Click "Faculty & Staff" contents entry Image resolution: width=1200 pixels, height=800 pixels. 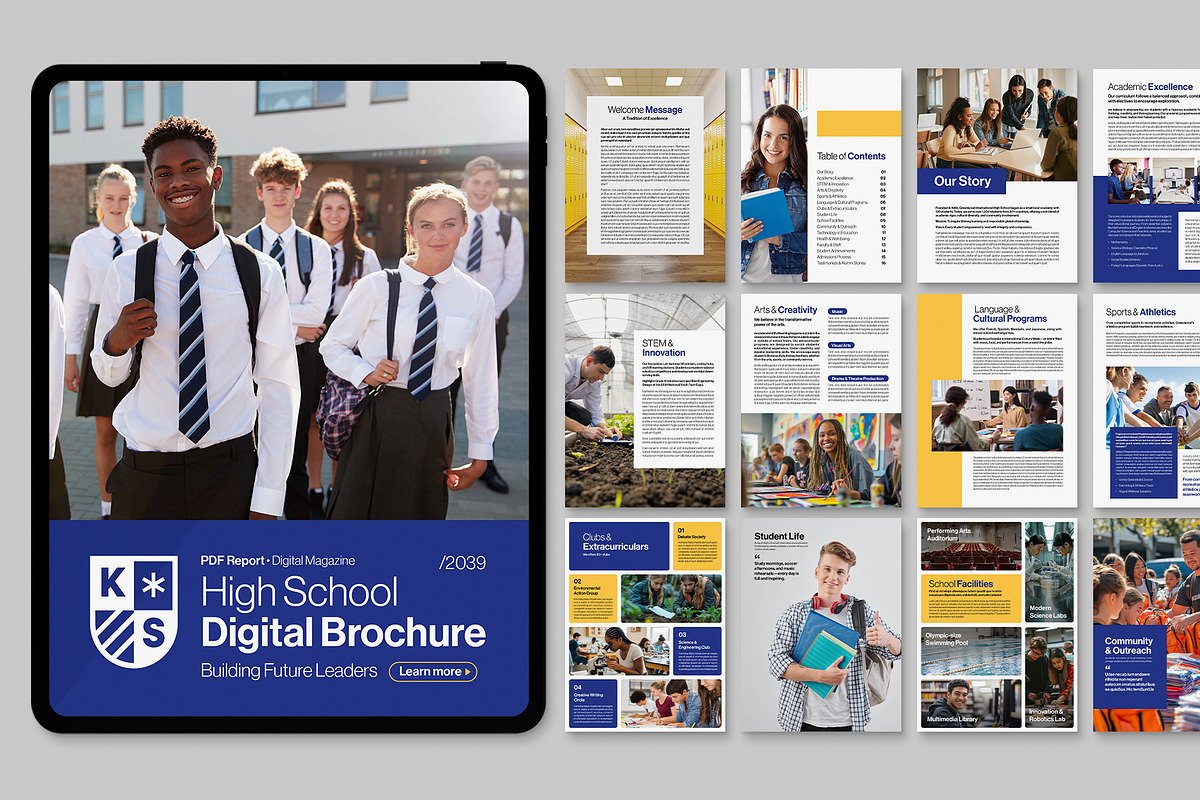click(829, 245)
